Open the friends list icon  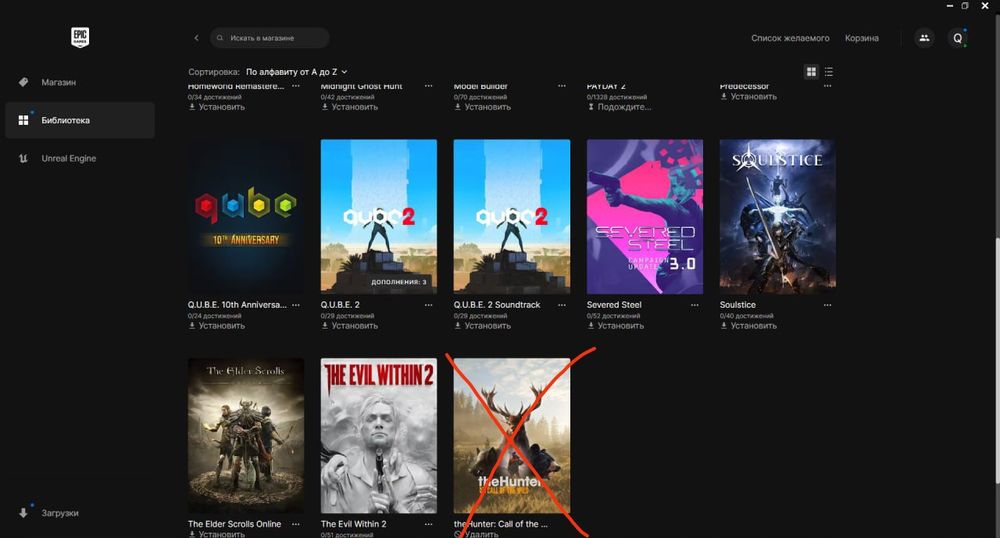pos(924,38)
